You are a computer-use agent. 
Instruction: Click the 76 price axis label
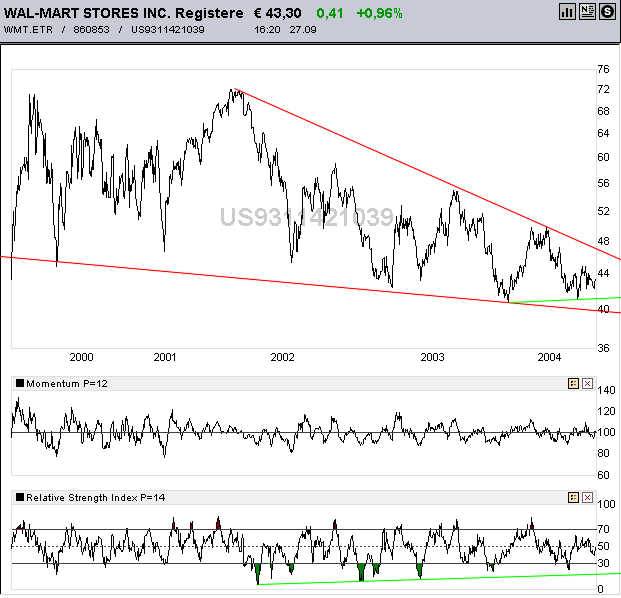pyautogui.click(x=603, y=69)
